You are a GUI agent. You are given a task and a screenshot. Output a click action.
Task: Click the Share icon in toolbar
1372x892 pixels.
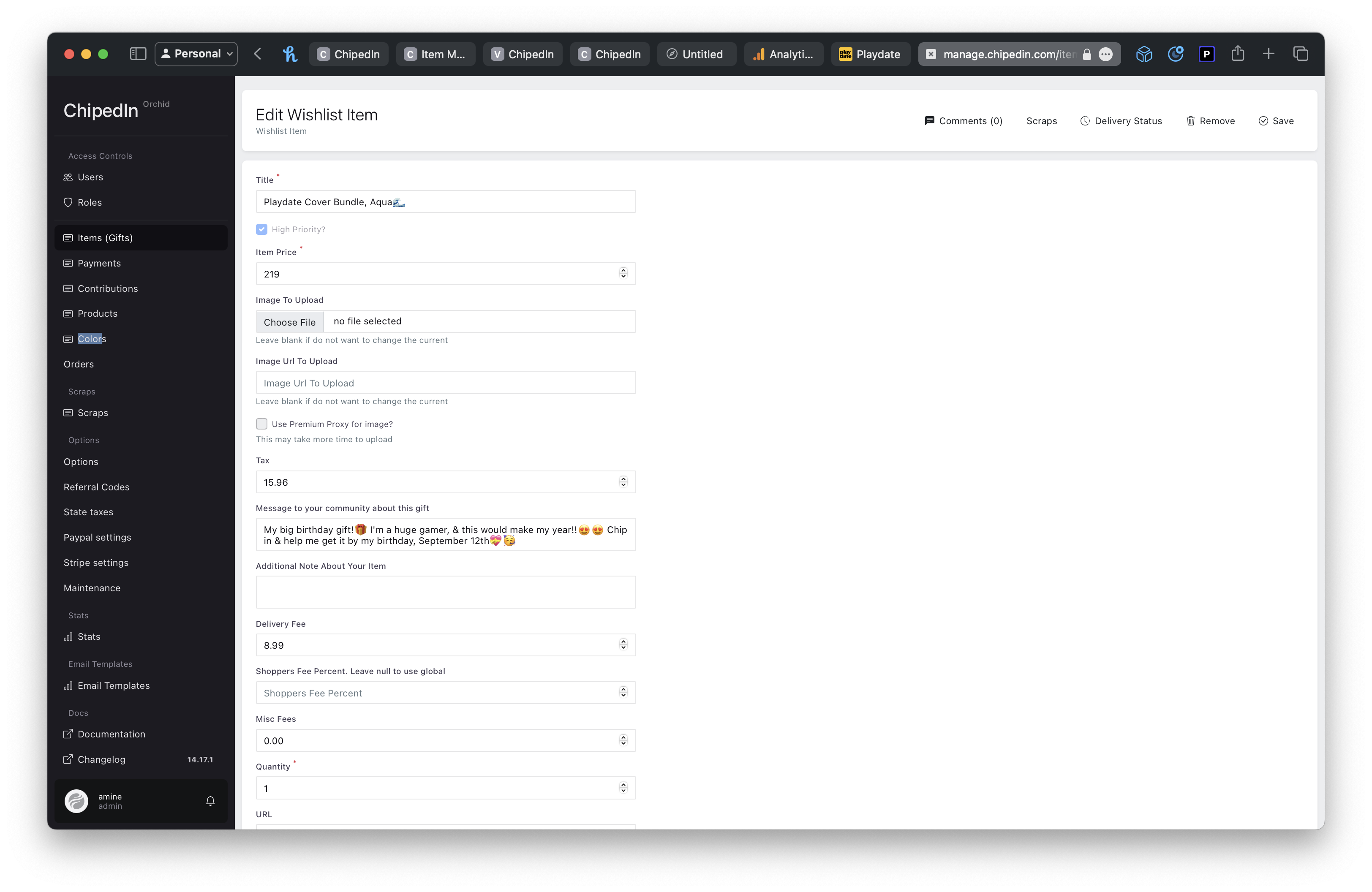coord(1238,54)
